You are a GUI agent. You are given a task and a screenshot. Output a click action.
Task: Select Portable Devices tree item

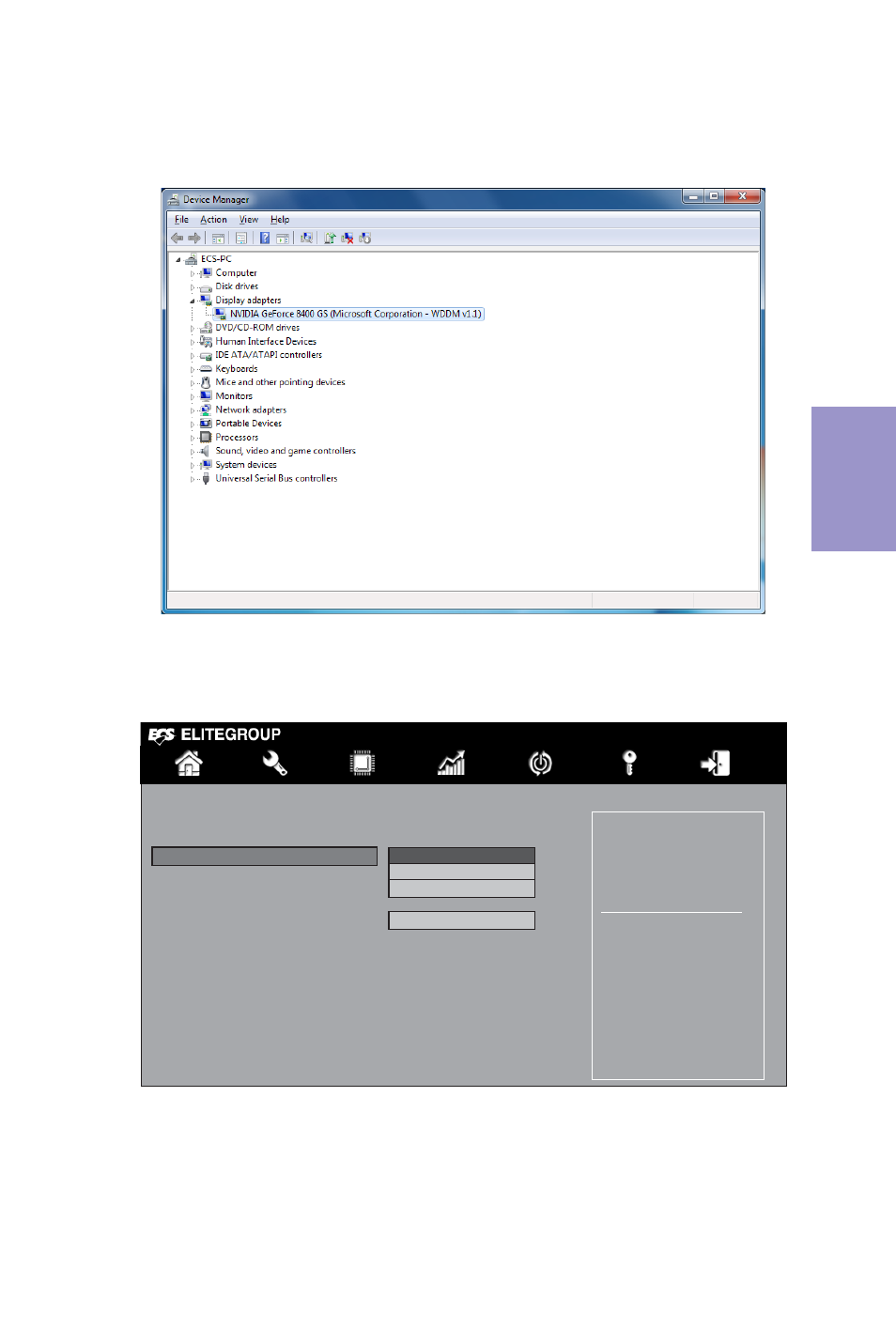(248, 424)
